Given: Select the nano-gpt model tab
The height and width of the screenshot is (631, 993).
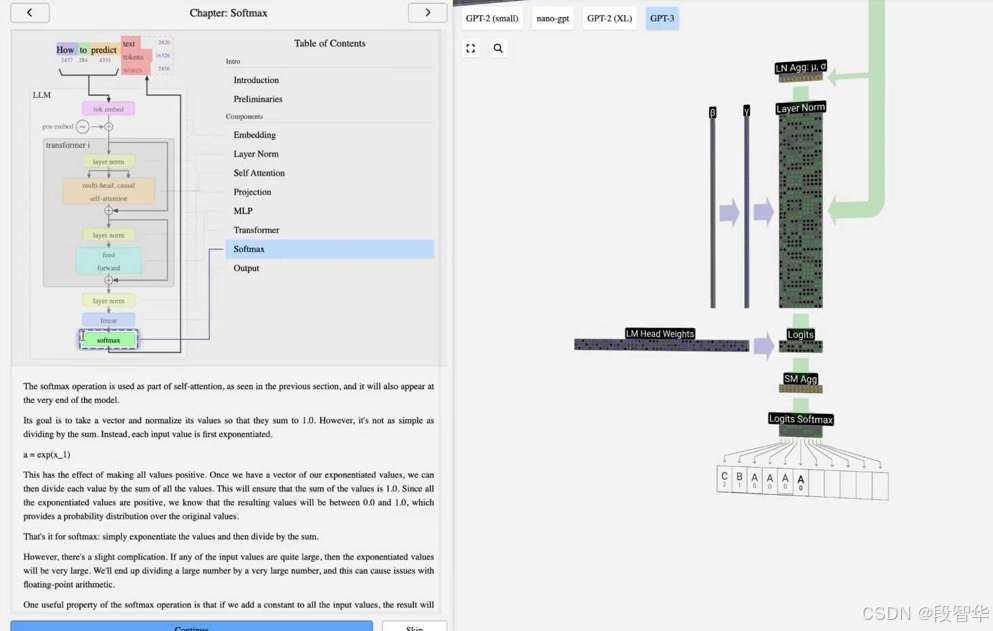Looking at the screenshot, I should [x=553, y=18].
